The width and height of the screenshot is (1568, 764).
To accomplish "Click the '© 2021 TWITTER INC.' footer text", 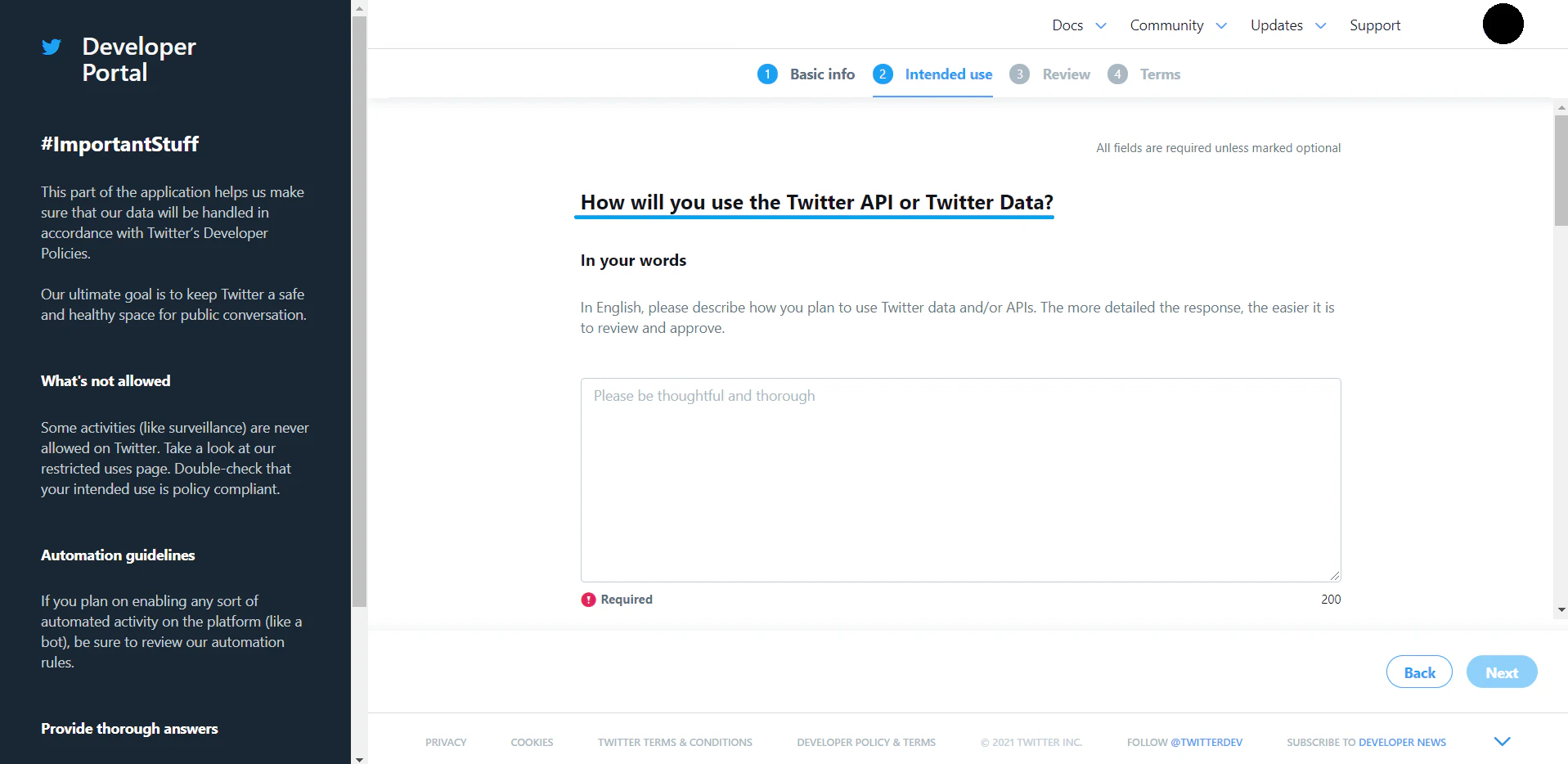I will pos(1031,743).
